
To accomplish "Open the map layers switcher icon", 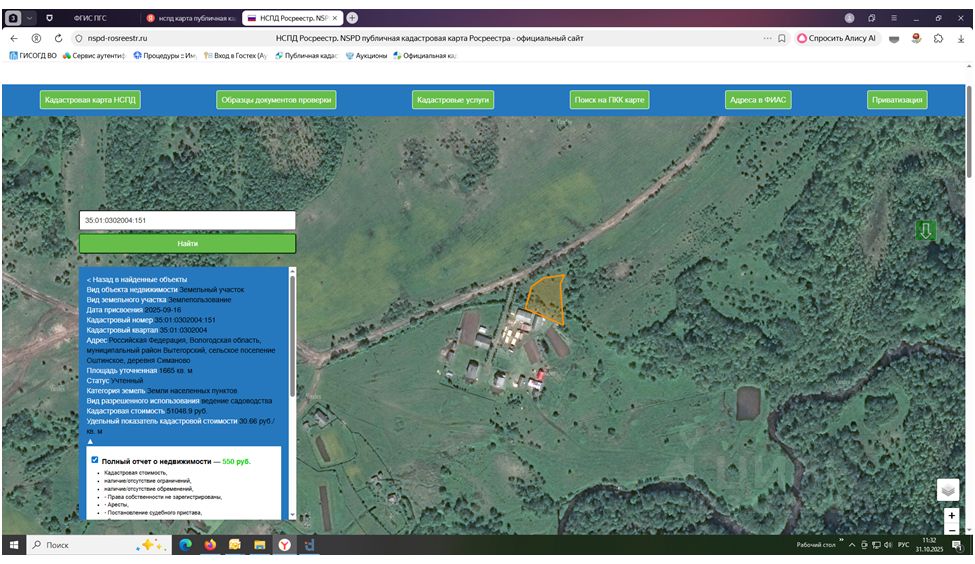I will tap(948, 490).
